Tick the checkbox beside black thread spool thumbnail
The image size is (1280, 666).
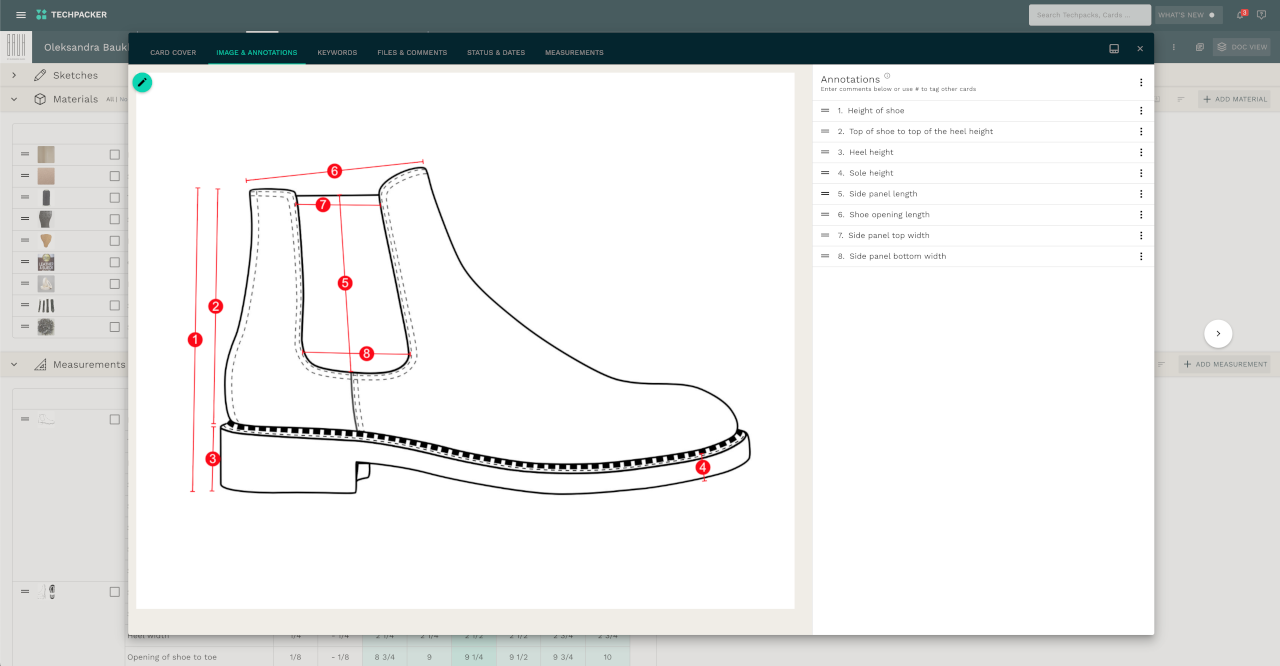114,198
